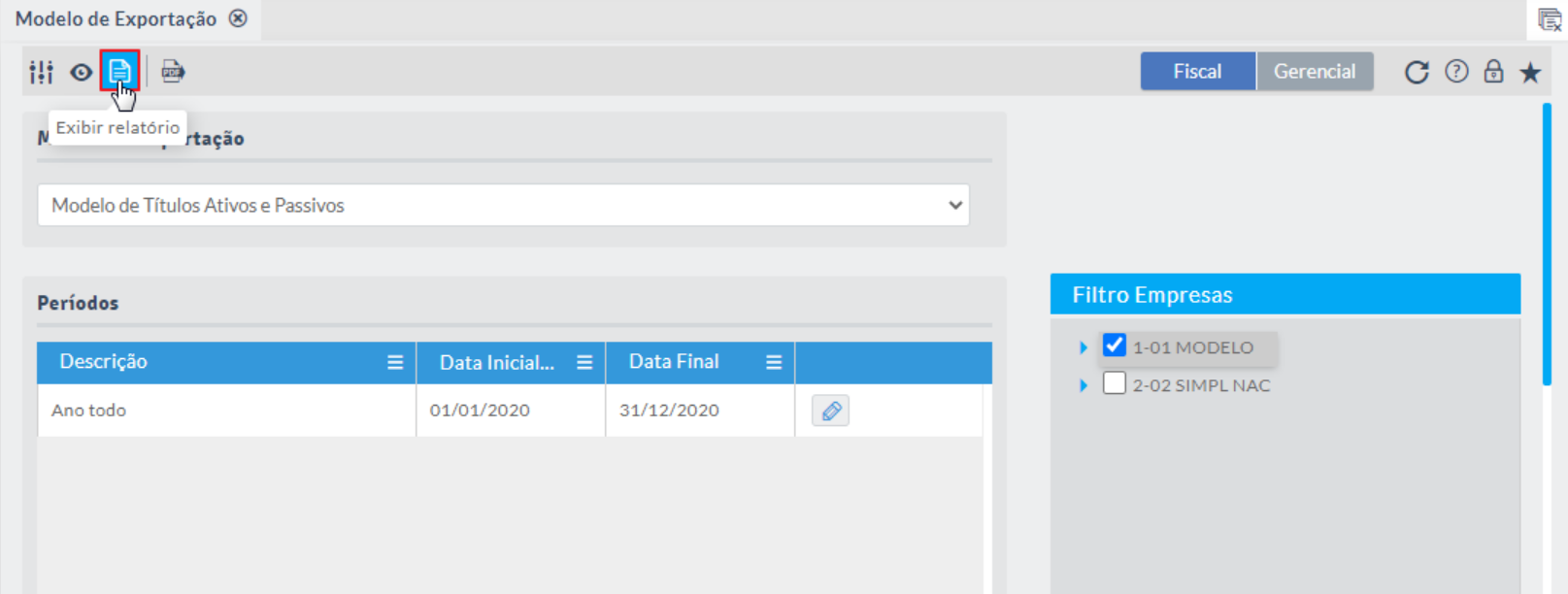This screenshot has width=1568, height=594.
Task: Click the eye preview icon in toolbar
Action: [81, 72]
